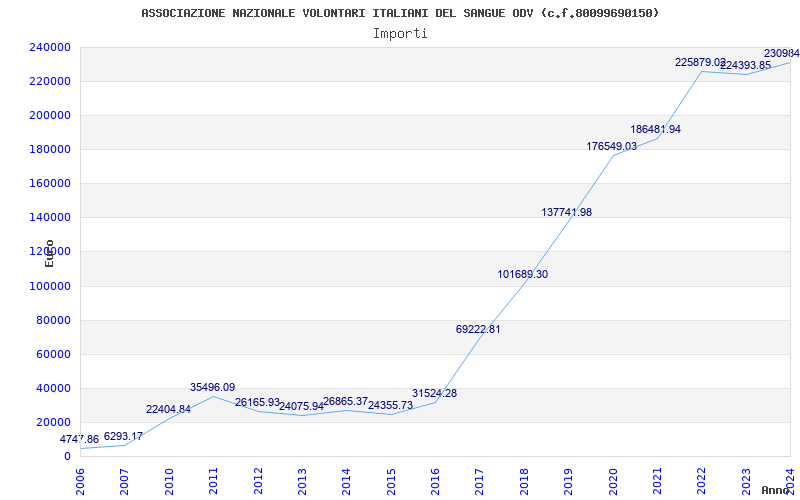Click the x-axis year label 2013
The height and width of the screenshot is (500, 800).
coord(302,481)
